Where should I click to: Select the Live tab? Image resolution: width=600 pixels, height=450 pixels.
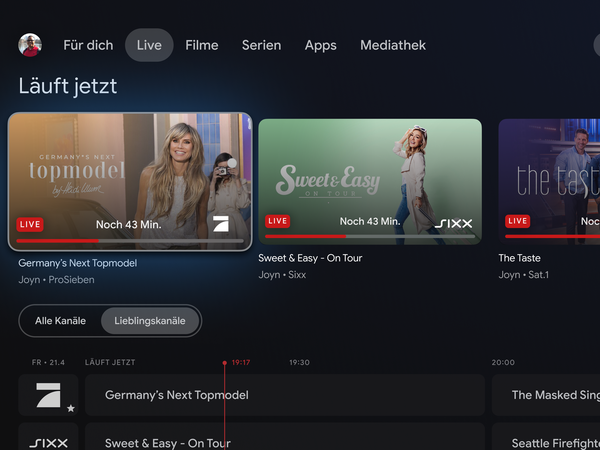(149, 45)
